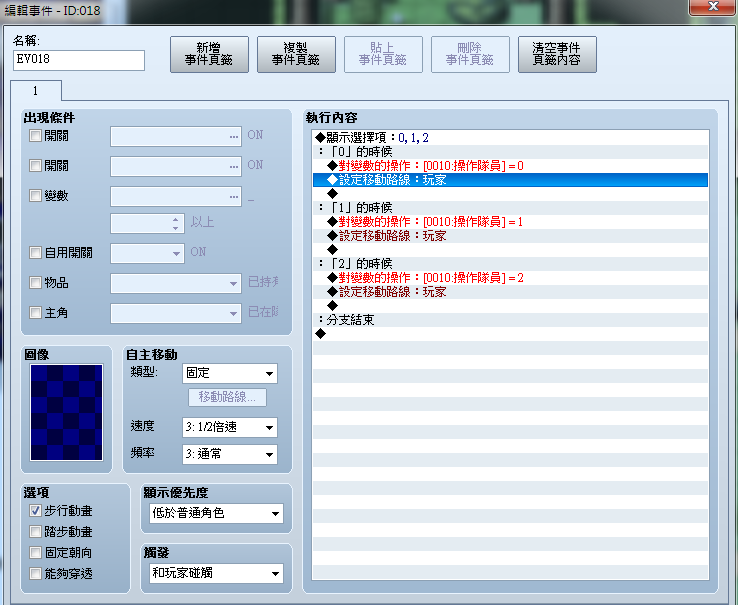Open the 頻率 dropdown showing 通常
This screenshot has width=738, height=605.
point(230,454)
